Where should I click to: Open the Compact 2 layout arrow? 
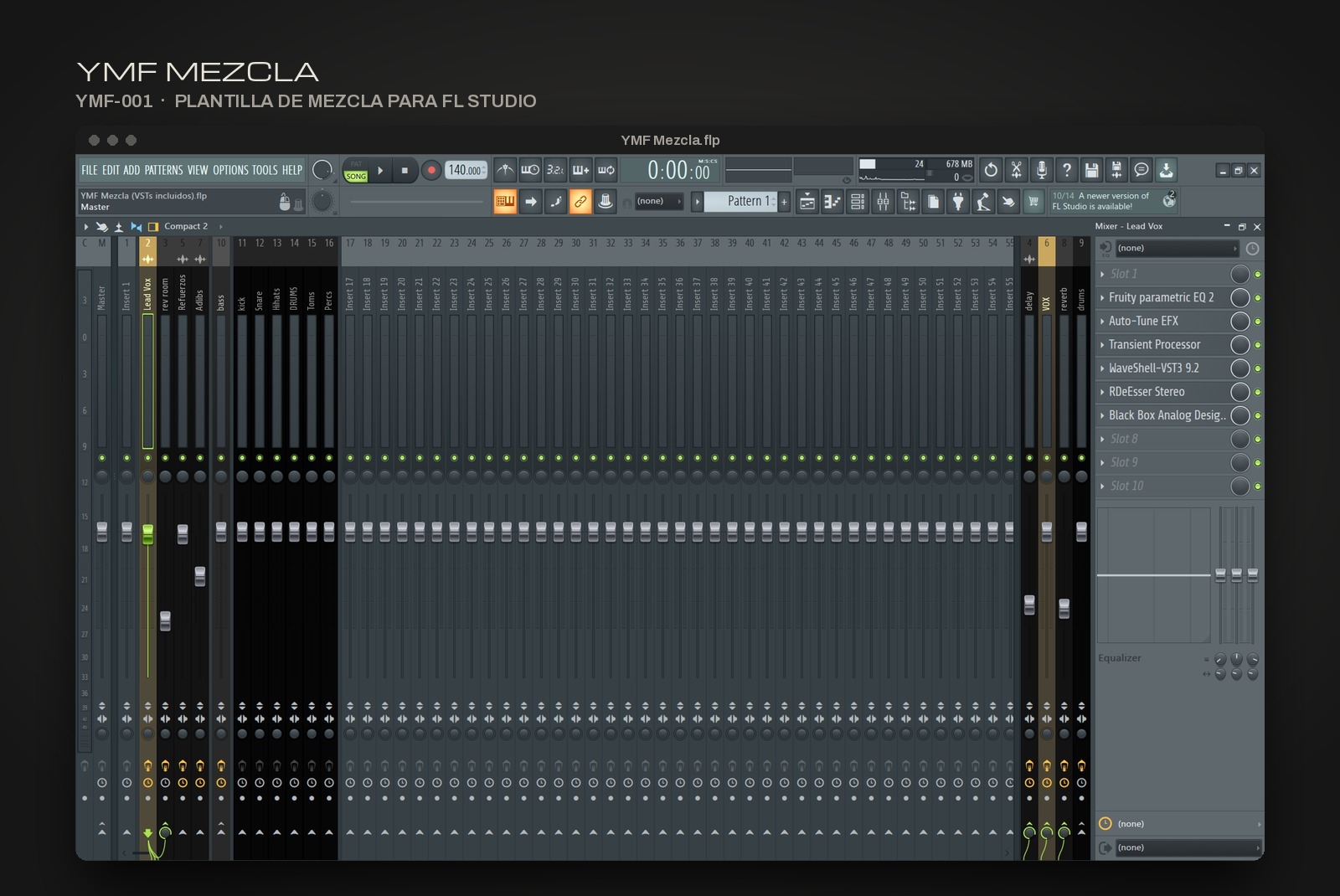click(220, 226)
